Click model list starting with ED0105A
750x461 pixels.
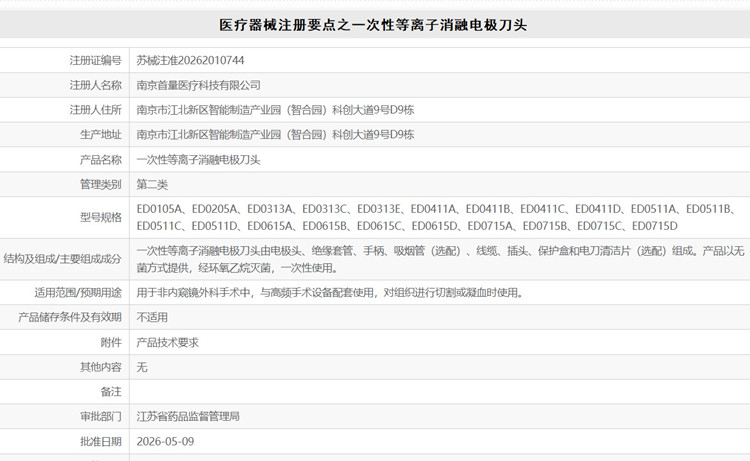[x=436, y=209]
